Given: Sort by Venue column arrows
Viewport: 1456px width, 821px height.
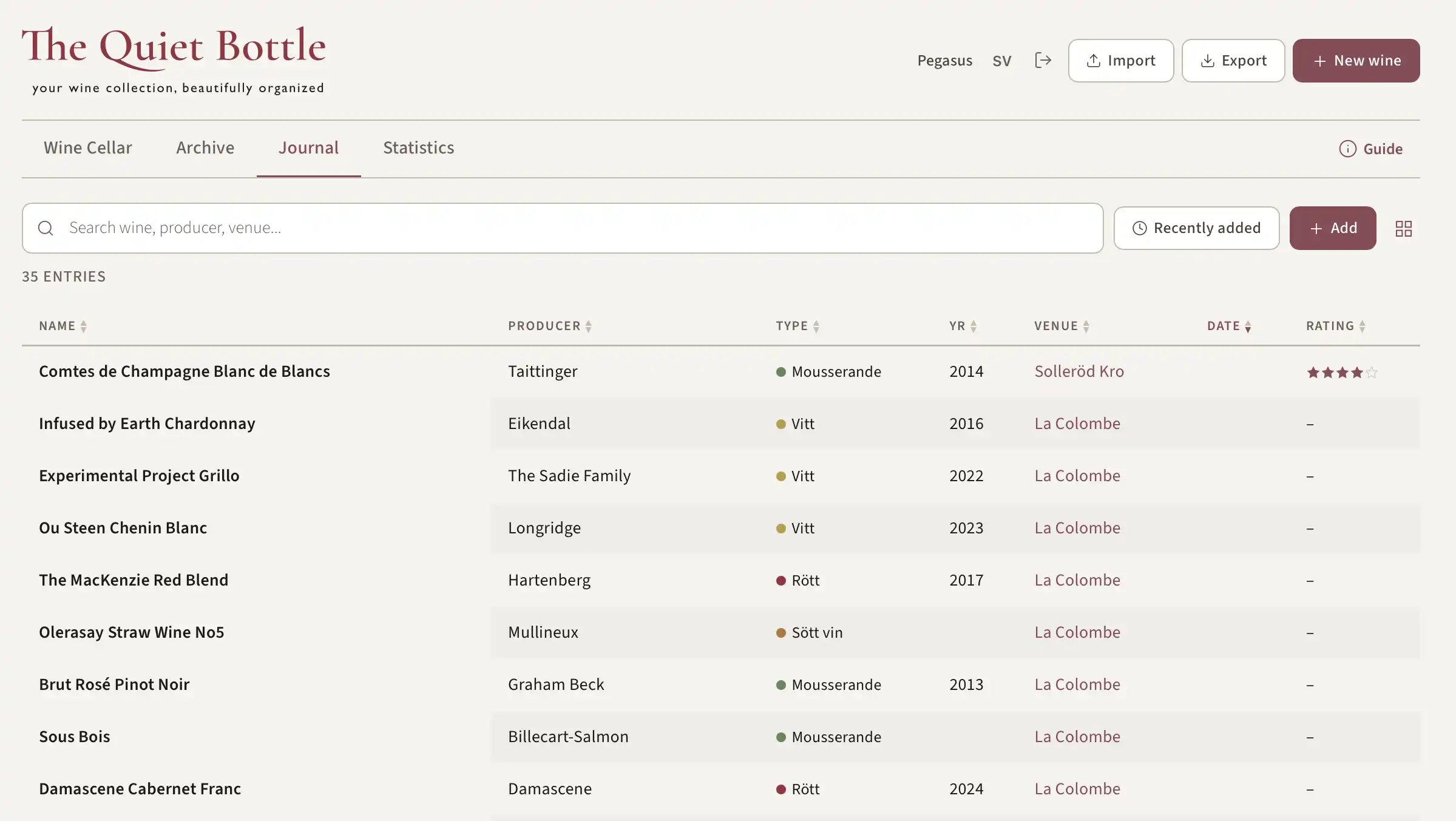Looking at the screenshot, I should tap(1086, 326).
